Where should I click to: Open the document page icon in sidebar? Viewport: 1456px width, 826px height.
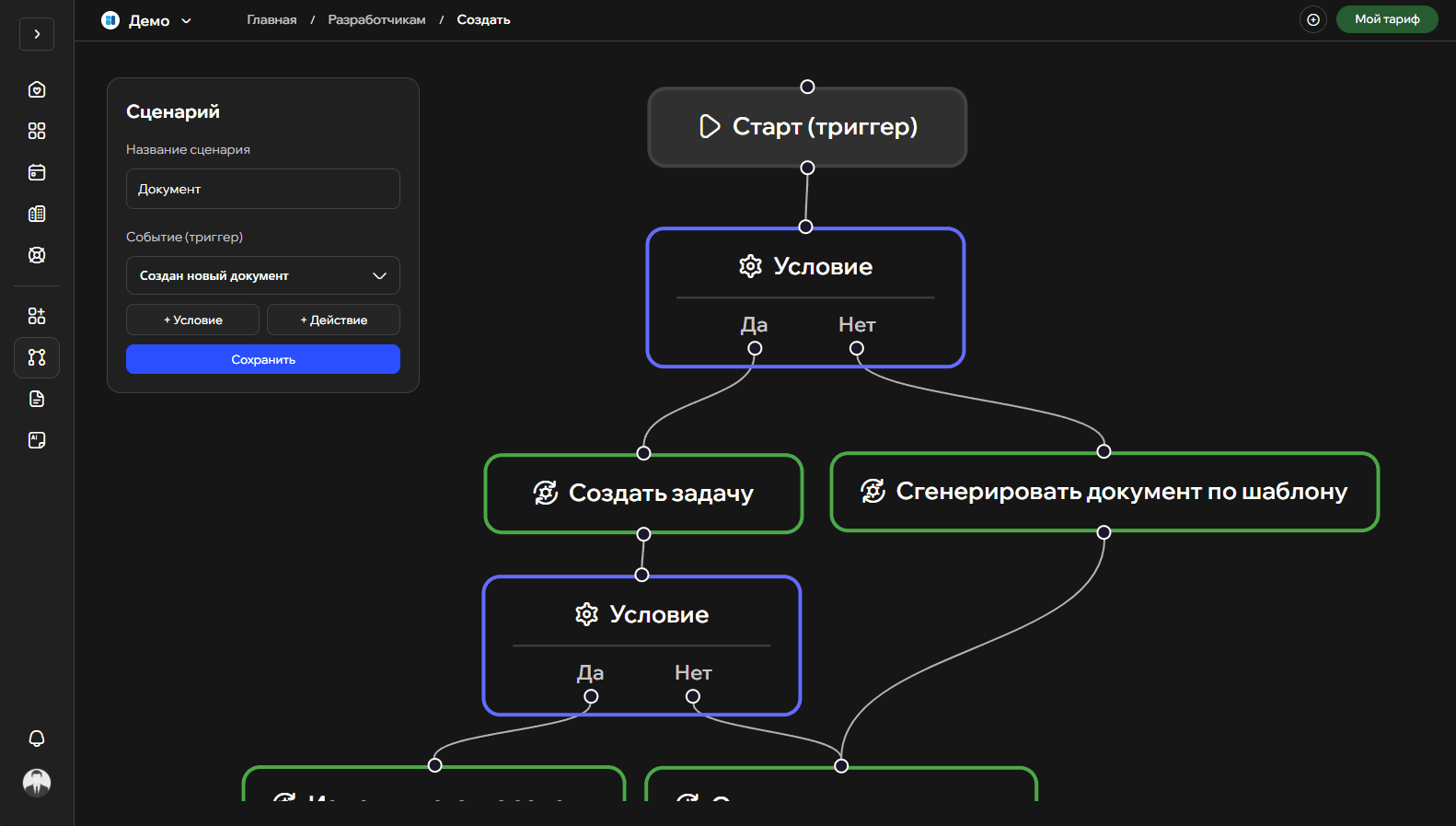37,399
